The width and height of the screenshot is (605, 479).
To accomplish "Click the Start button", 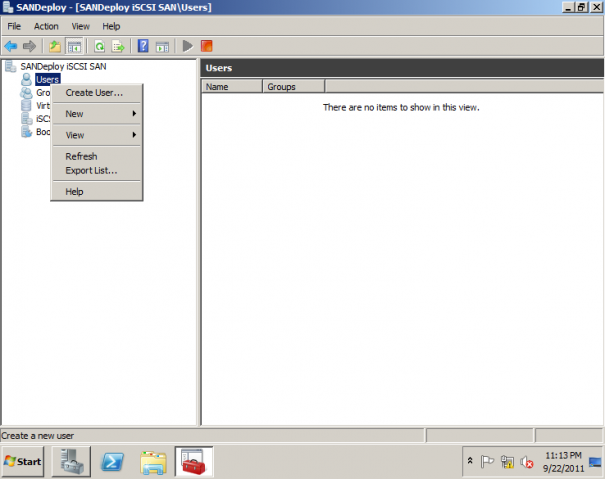I will [x=23, y=462].
